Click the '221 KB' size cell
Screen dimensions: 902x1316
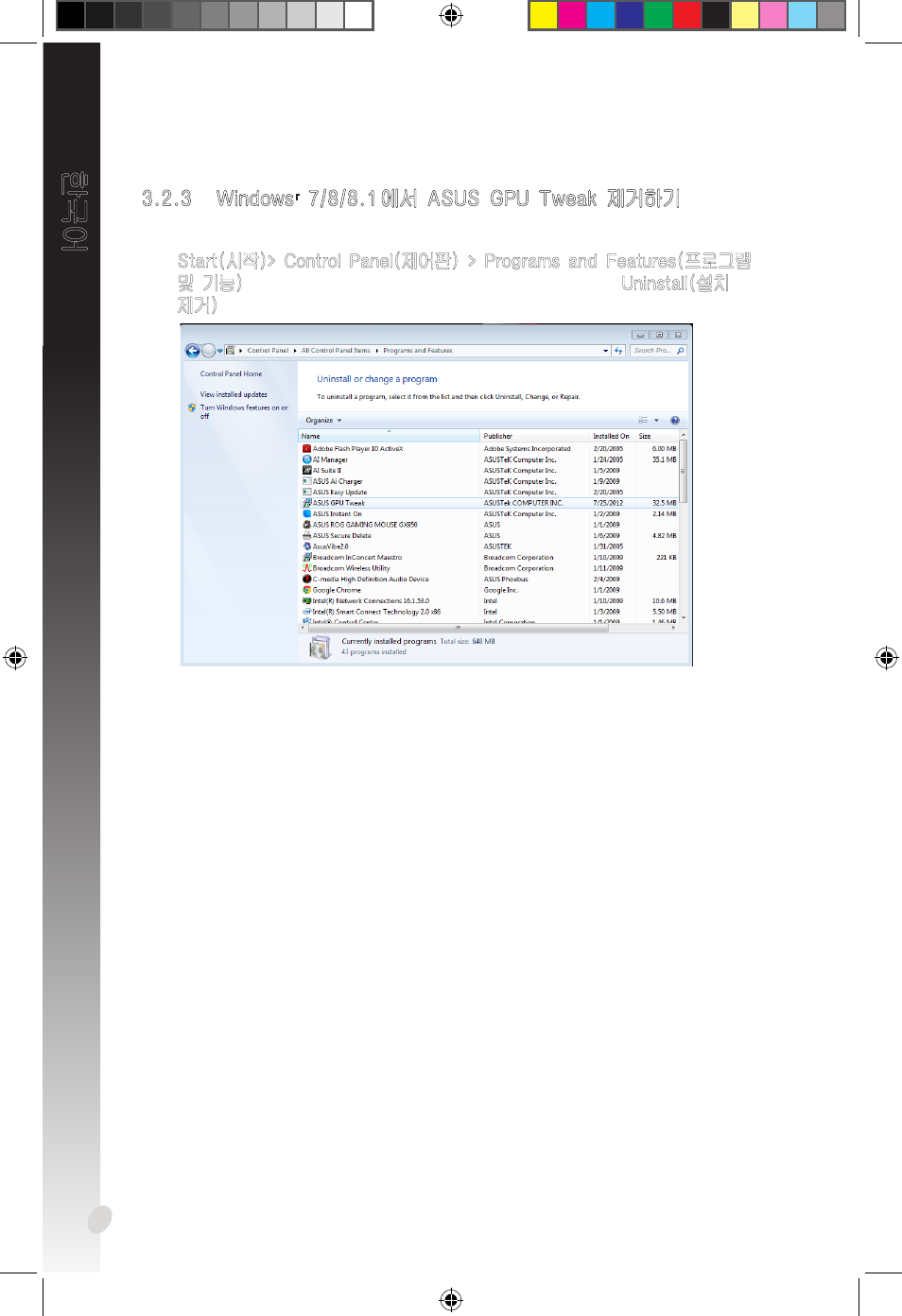point(667,557)
